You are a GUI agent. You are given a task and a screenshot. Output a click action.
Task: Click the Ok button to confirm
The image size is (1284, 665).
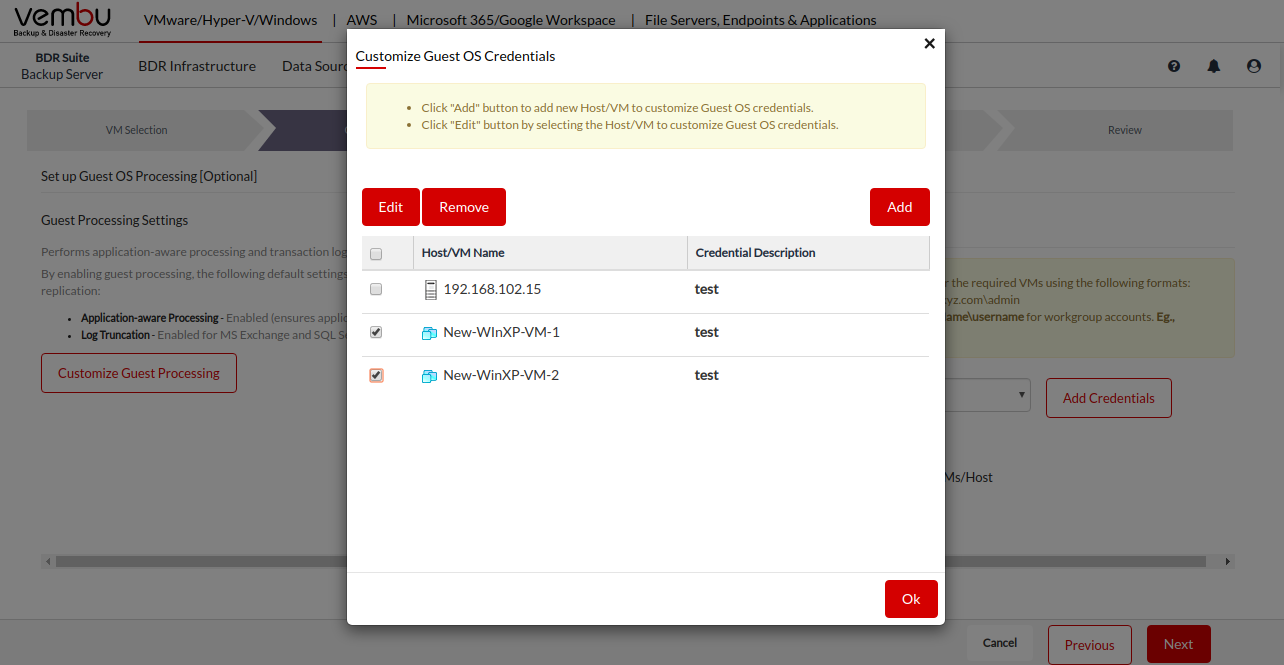[x=911, y=599]
